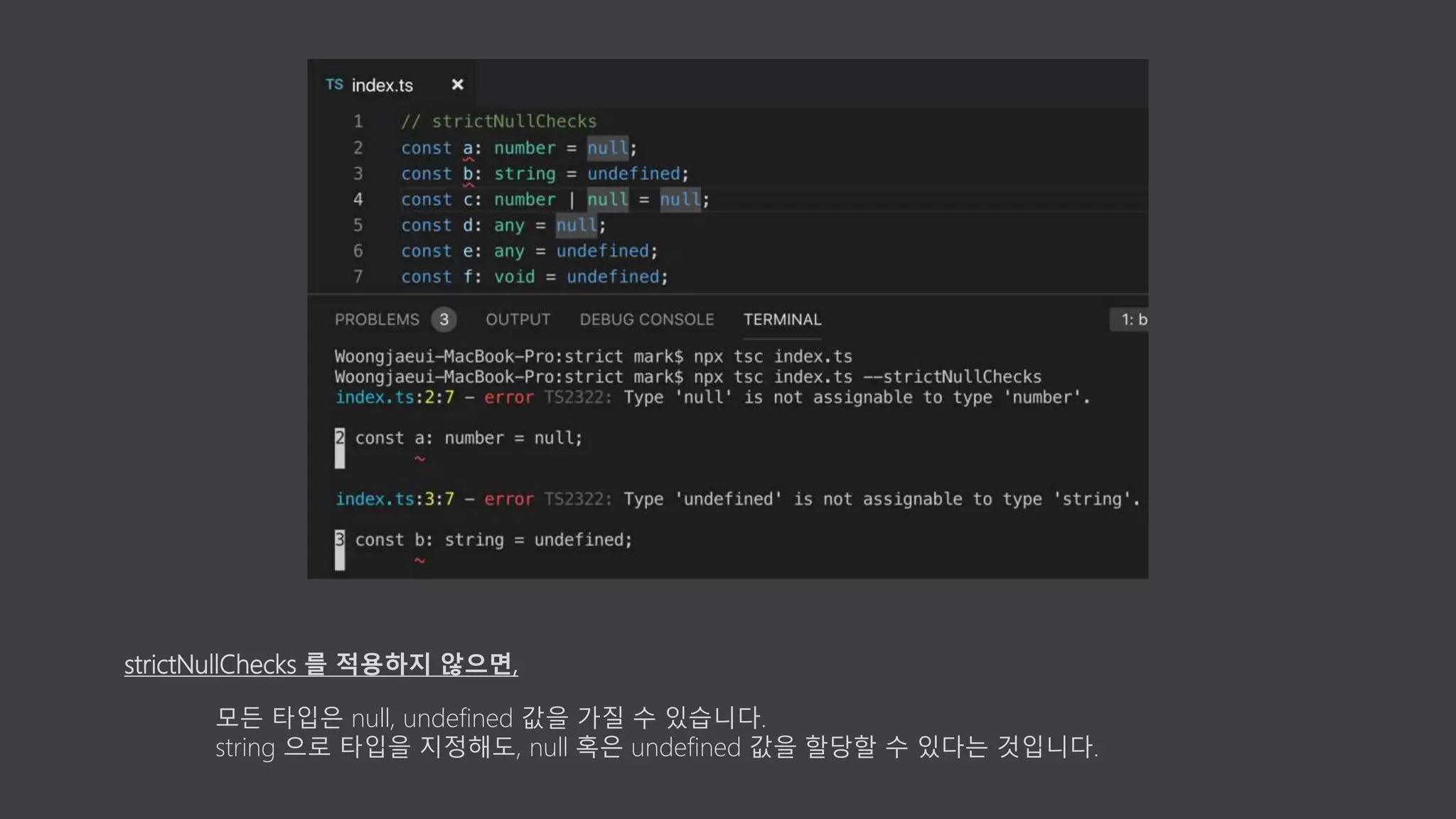The image size is (1456, 819).
Task: Click the 'void' type on line 7
Action: (x=514, y=277)
